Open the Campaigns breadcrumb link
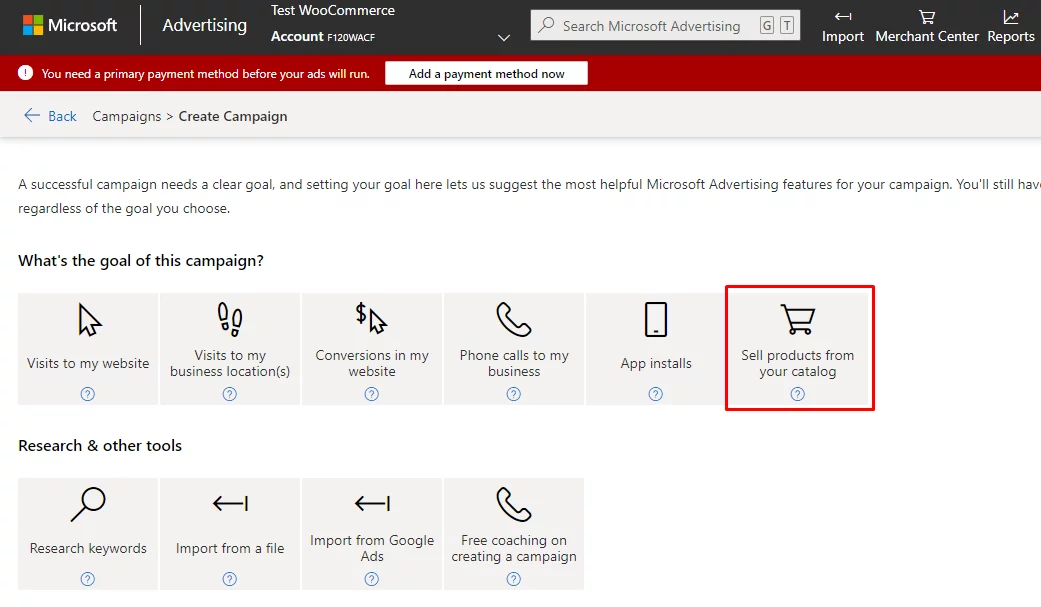The width and height of the screenshot is (1041, 607). click(126, 116)
